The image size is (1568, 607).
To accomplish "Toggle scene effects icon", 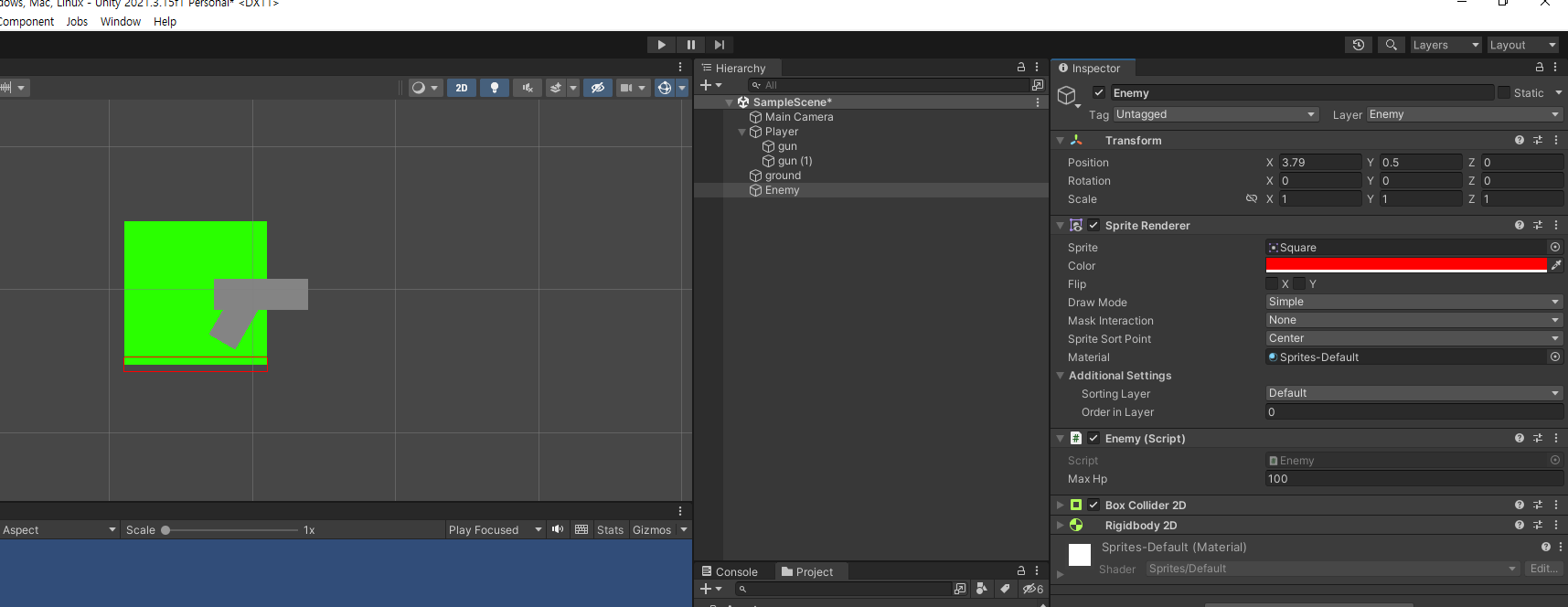I will coord(555,88).
